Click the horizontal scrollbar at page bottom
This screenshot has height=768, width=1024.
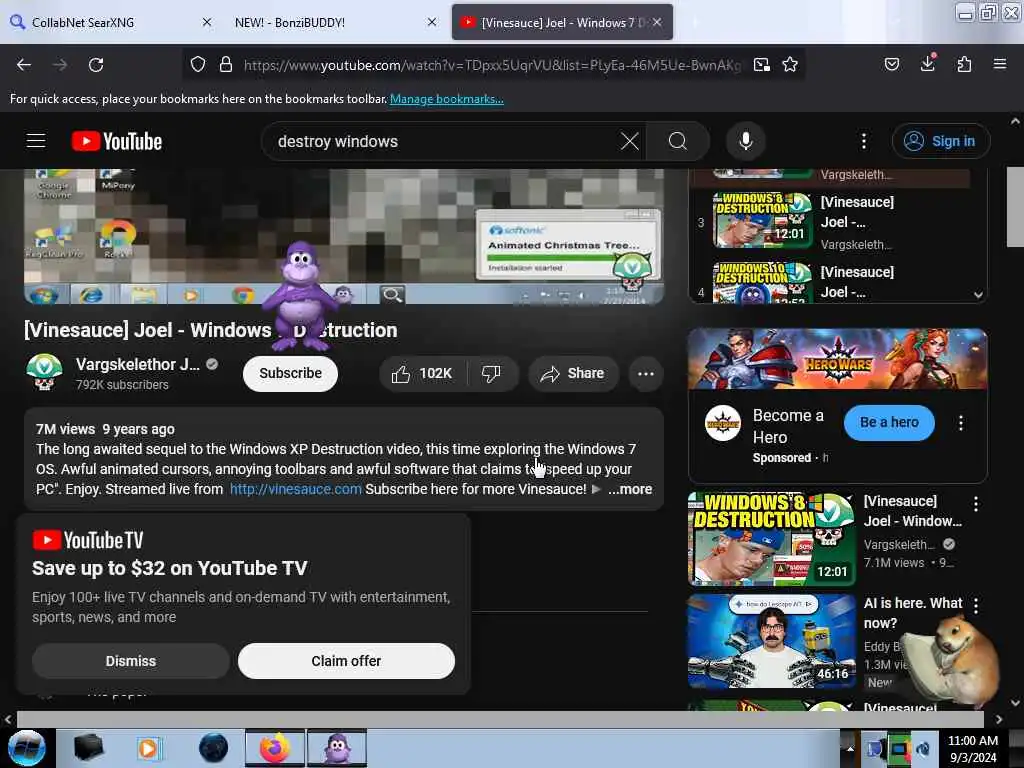point(500,719)
